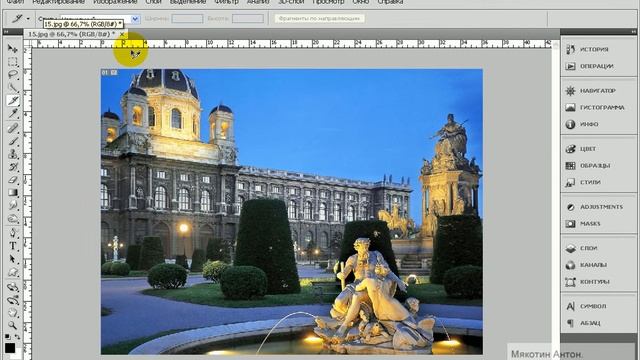Open the Фильтр menu

pyautogui.click(x=226, y=2)
